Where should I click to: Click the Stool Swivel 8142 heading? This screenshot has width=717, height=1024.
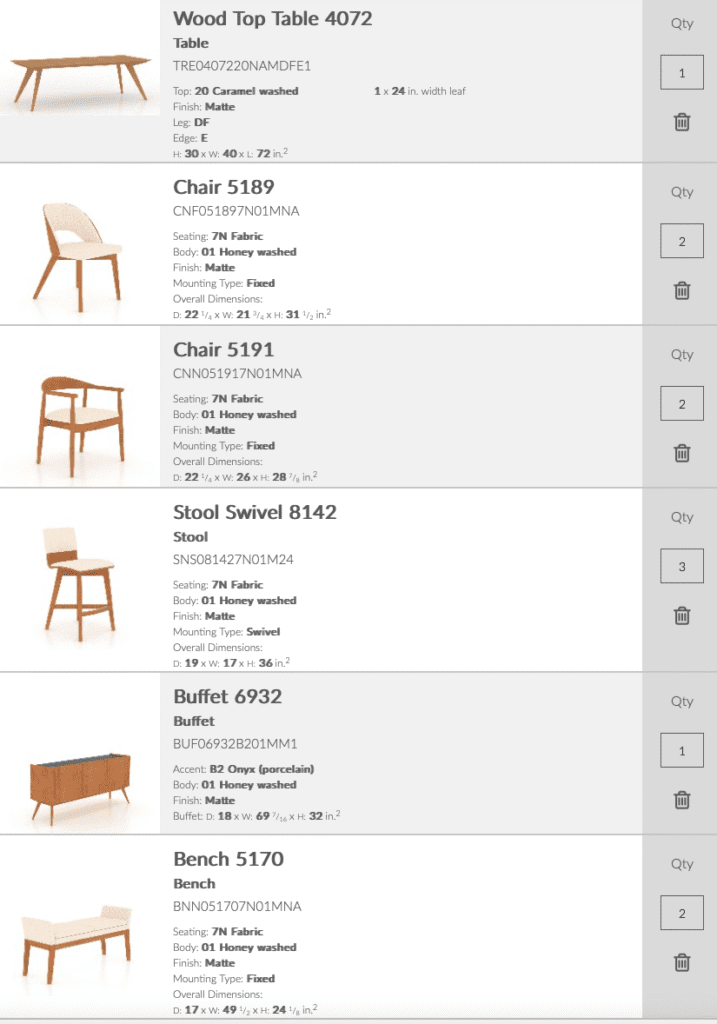(254, 512)
